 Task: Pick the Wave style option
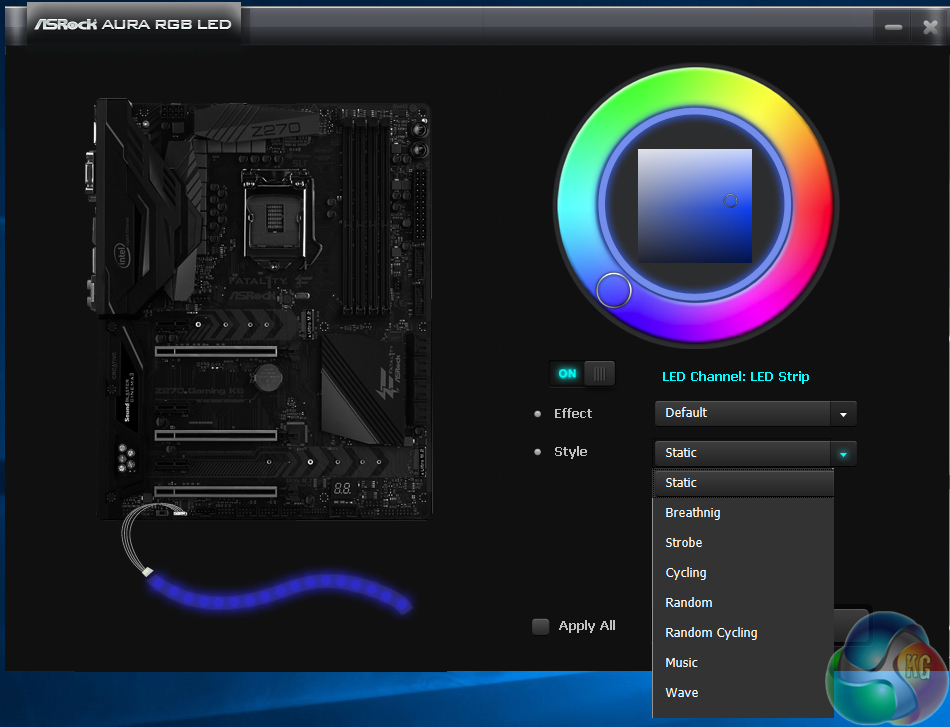(743, 692)
